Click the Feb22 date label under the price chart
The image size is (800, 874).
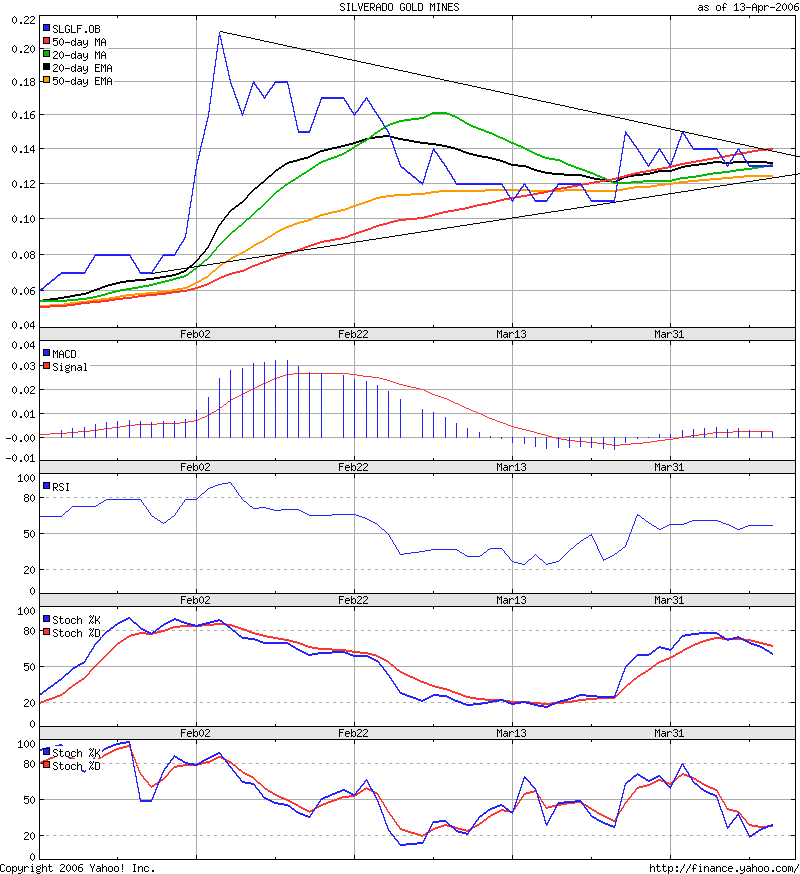353,334
